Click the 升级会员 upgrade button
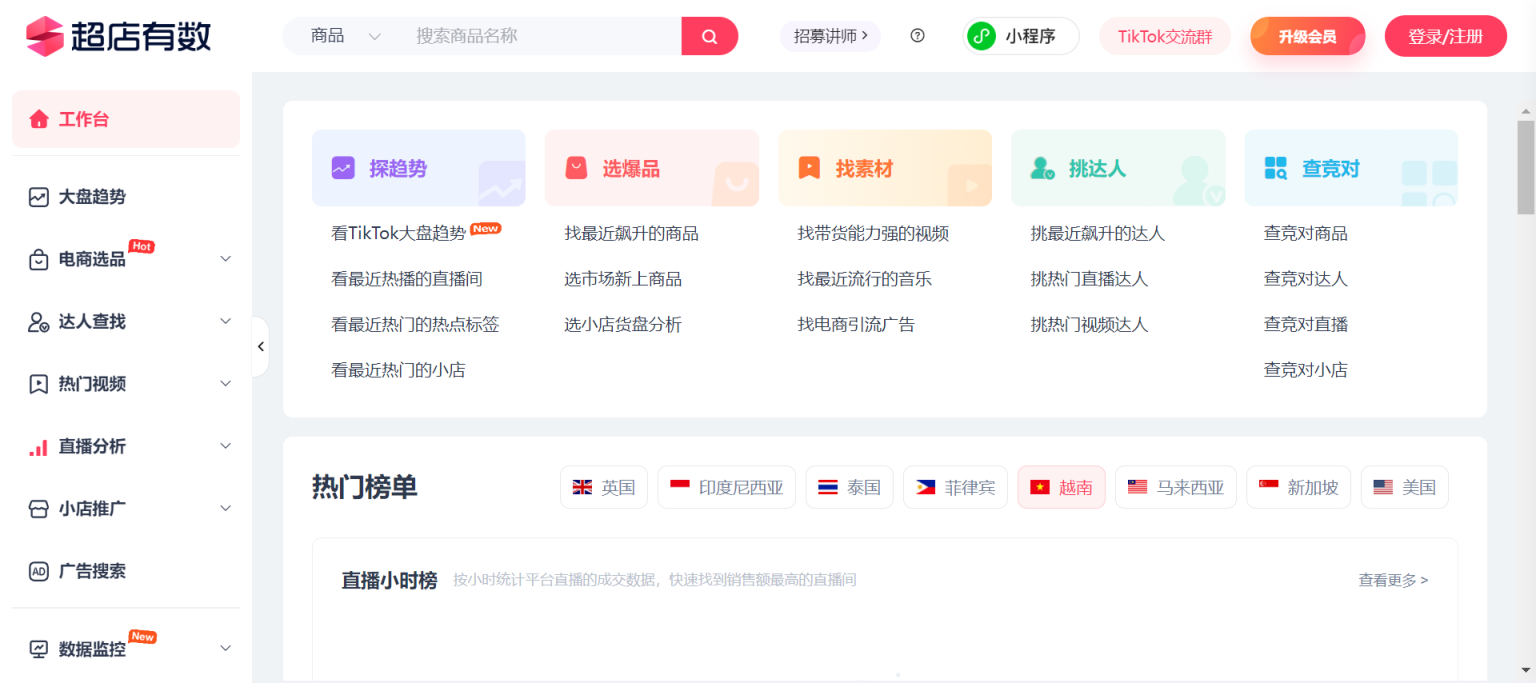The height and width of the screenshot is (683, 1536). [x=1307, y=35]
